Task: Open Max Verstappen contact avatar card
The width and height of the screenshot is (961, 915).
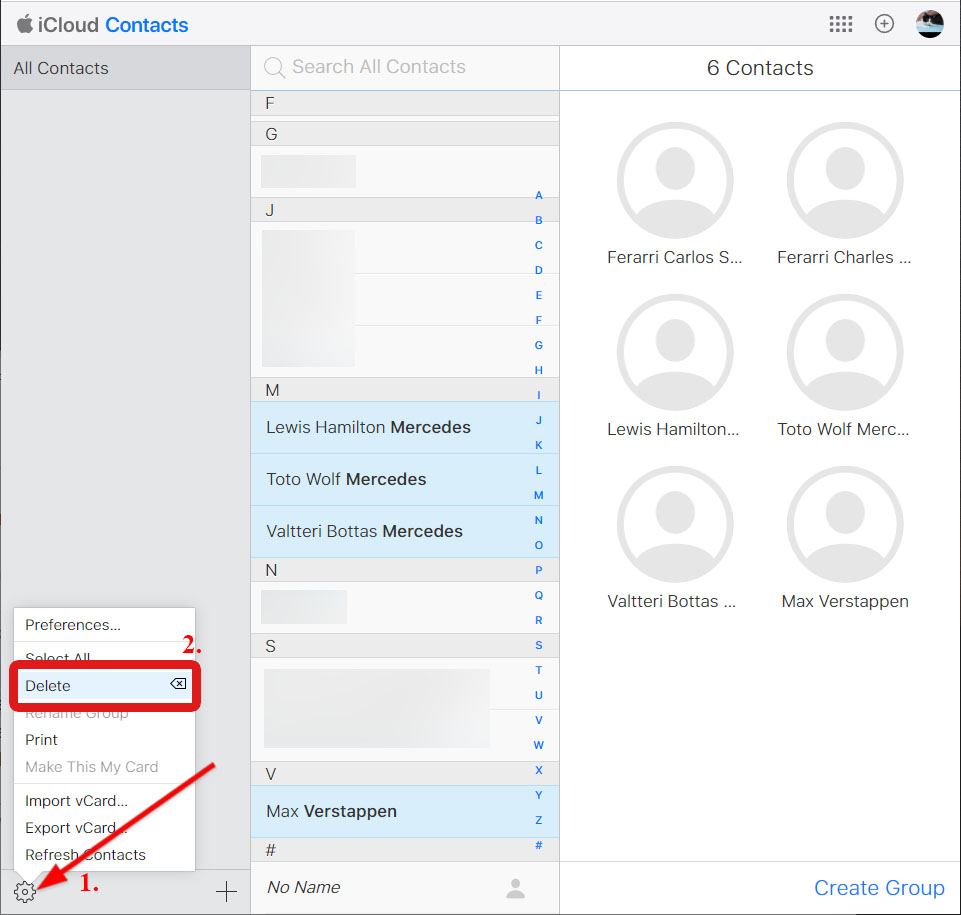Action: click(845, 525)
